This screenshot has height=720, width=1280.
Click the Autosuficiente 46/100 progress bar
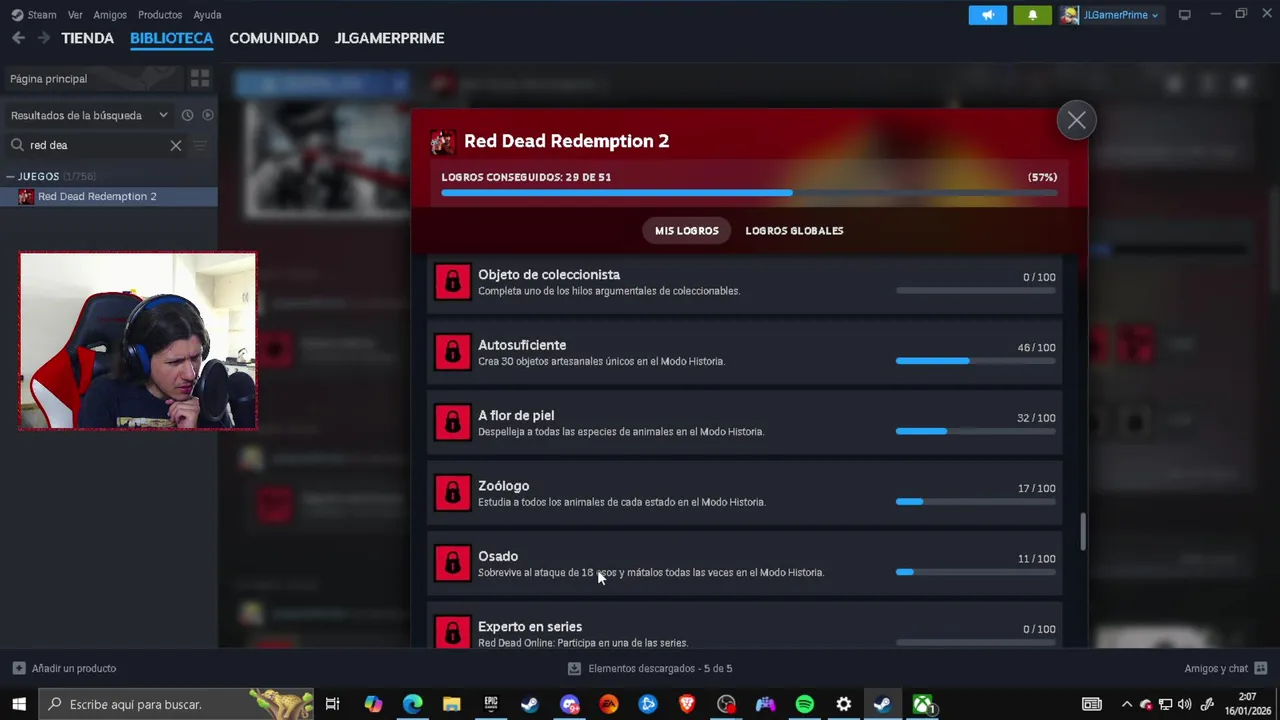coord(976,361)
